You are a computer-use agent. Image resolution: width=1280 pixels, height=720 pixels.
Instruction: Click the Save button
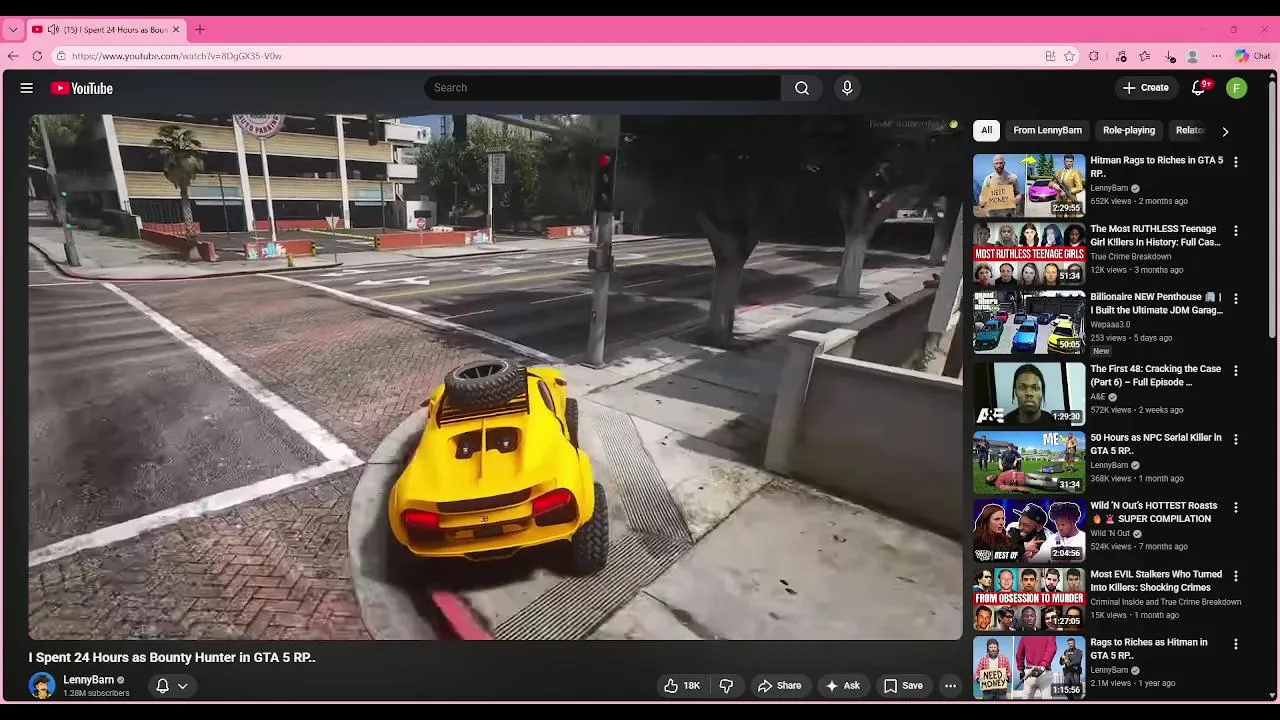(x=903, y=686)
